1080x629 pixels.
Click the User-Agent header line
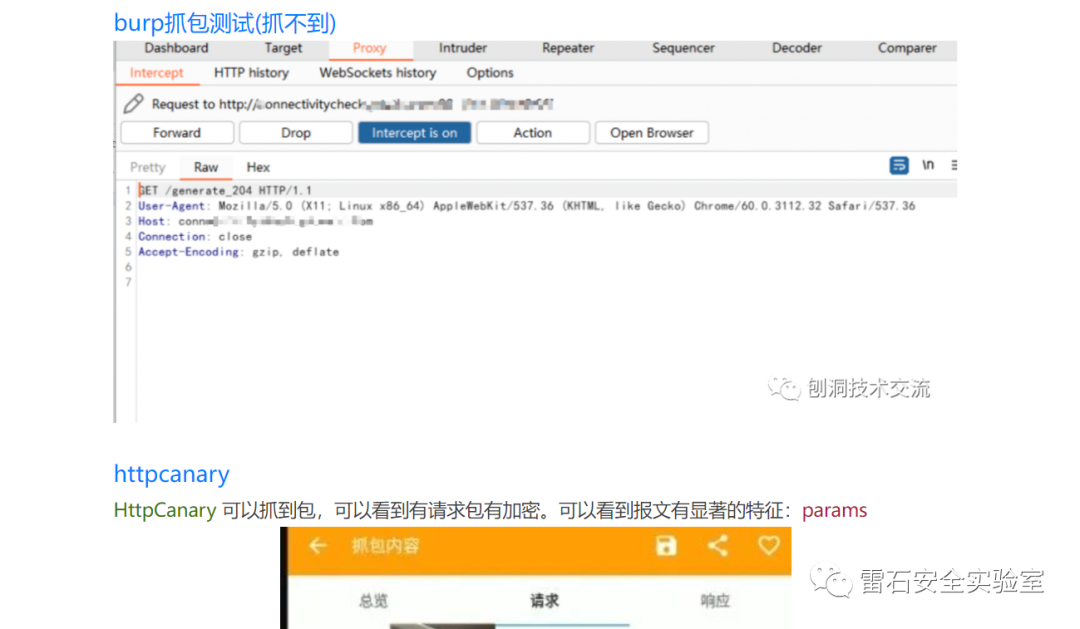[x=527, y=206]
